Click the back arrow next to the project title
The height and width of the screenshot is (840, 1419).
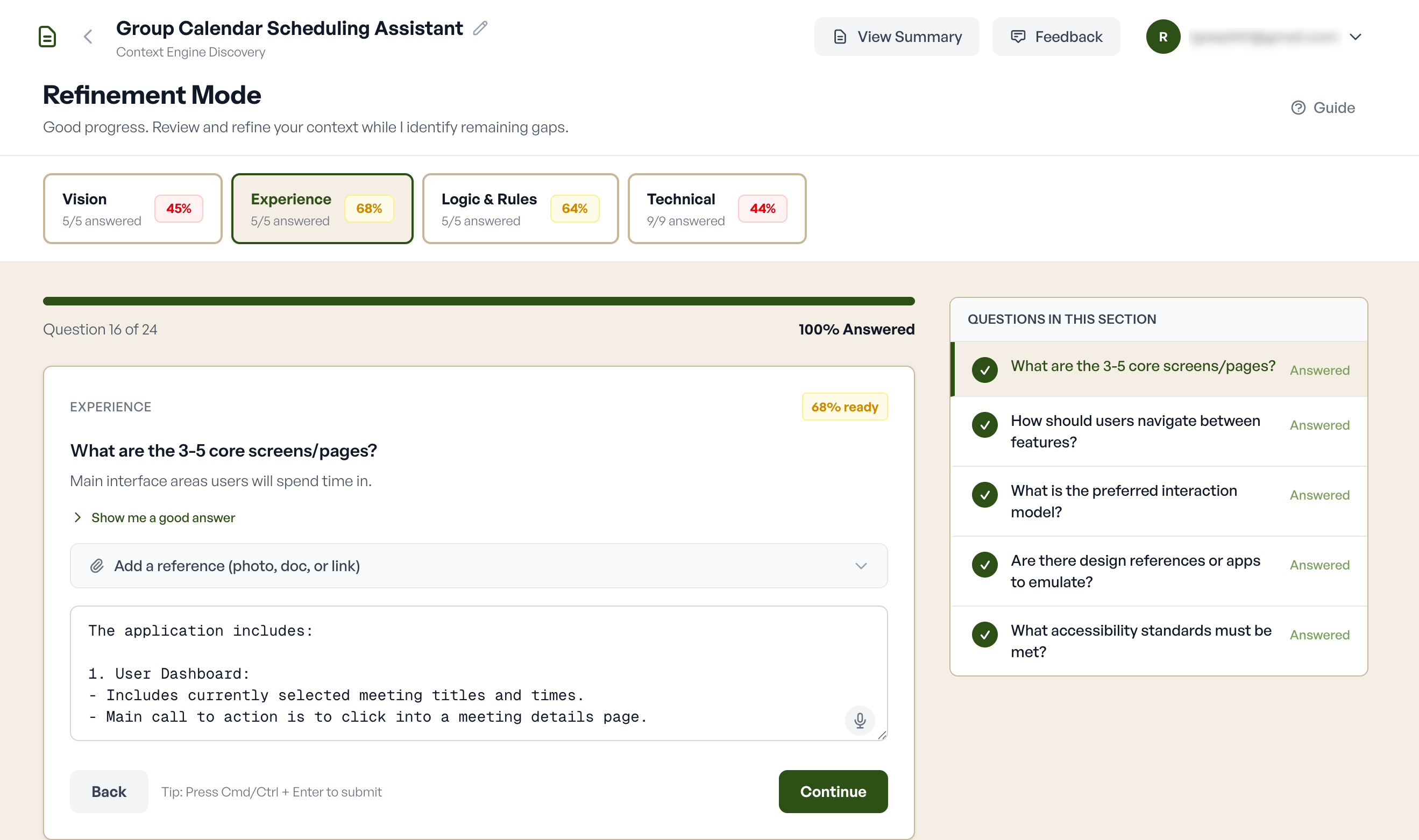coord(88,36)
